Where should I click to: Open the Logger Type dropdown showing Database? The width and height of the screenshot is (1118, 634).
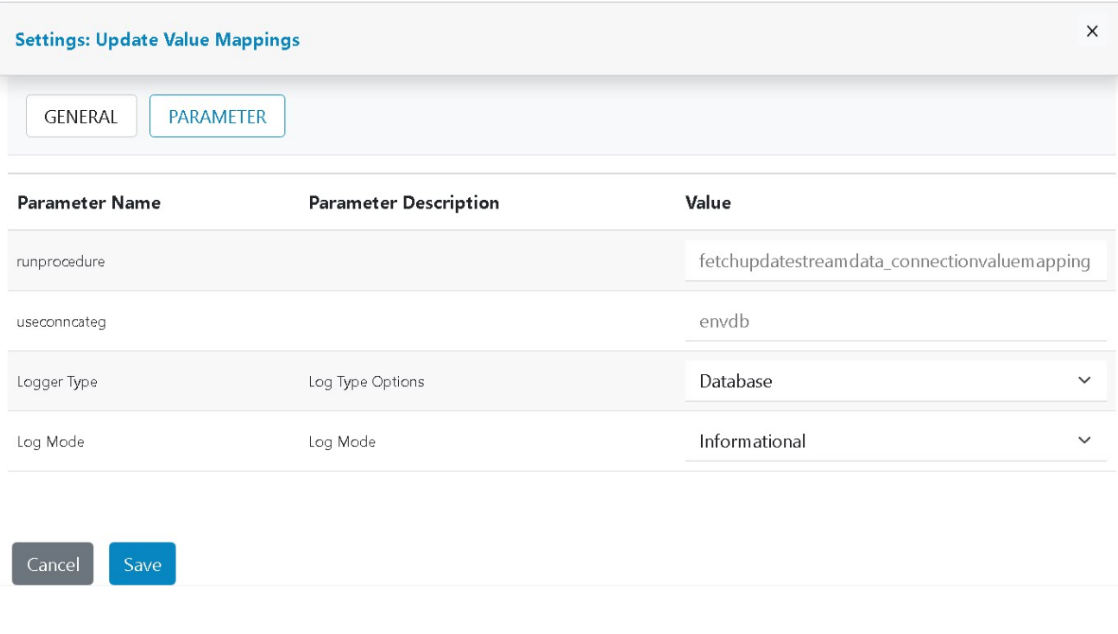pos(880,381)
